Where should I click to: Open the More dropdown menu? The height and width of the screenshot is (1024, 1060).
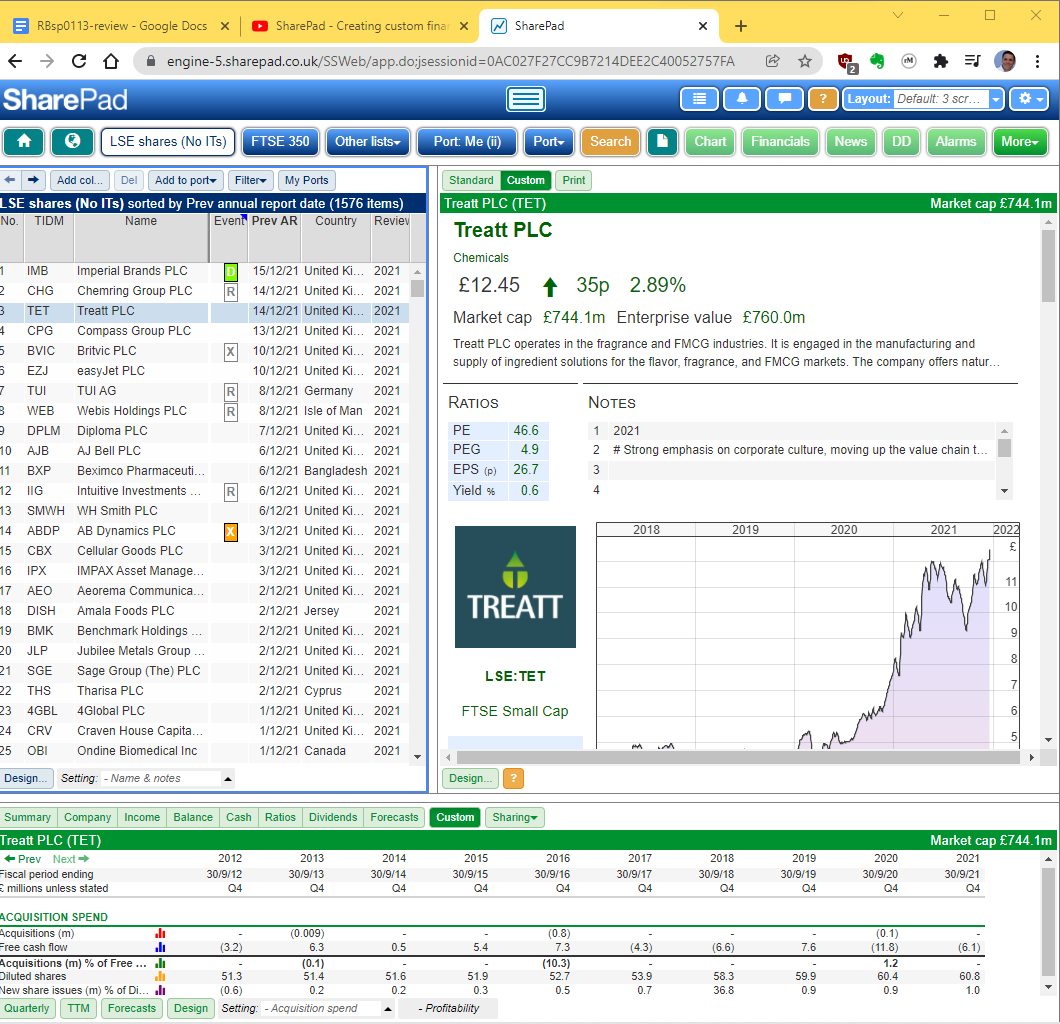tap(1020, 141)
